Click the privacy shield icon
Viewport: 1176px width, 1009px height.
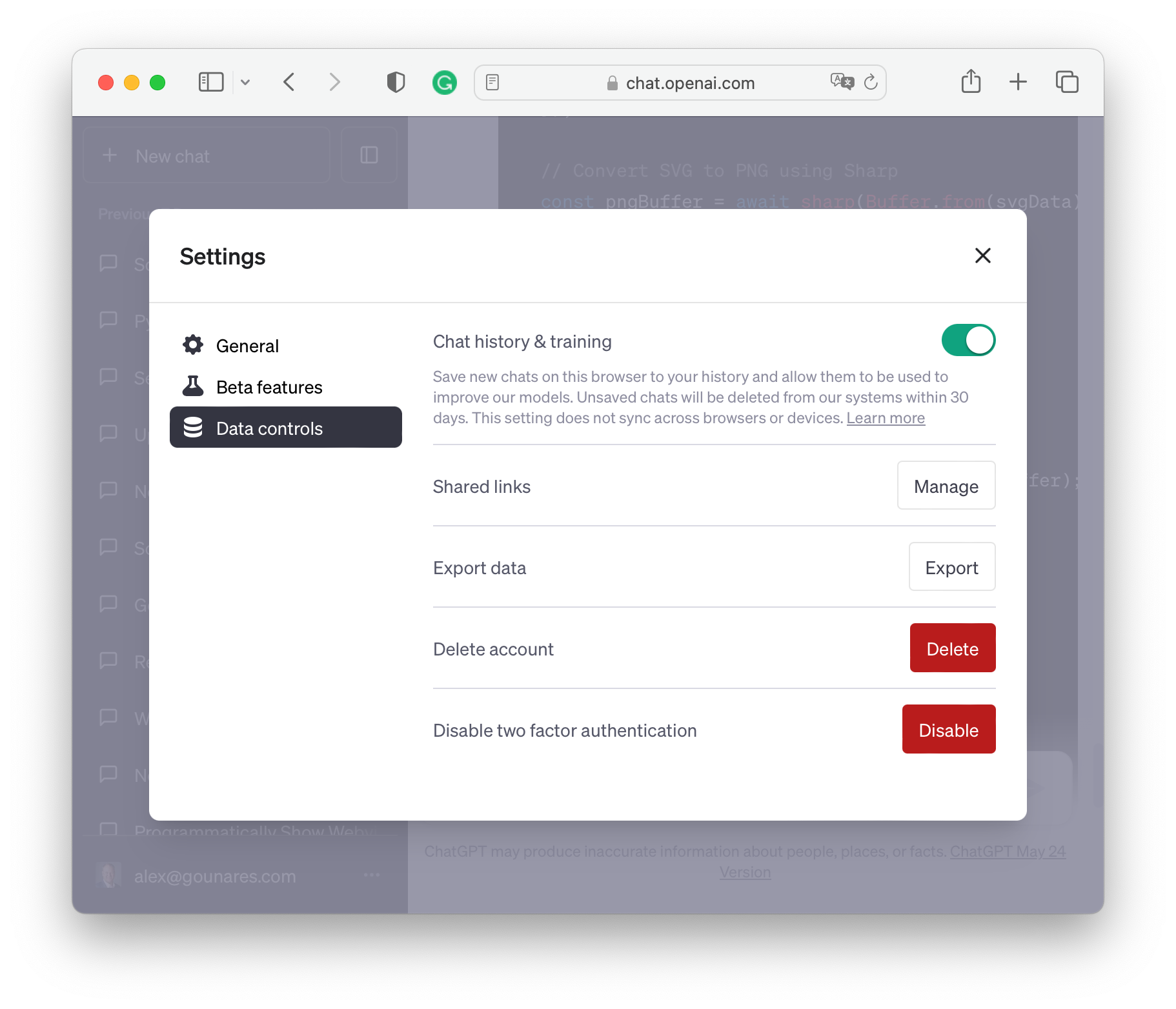(396, 82)
